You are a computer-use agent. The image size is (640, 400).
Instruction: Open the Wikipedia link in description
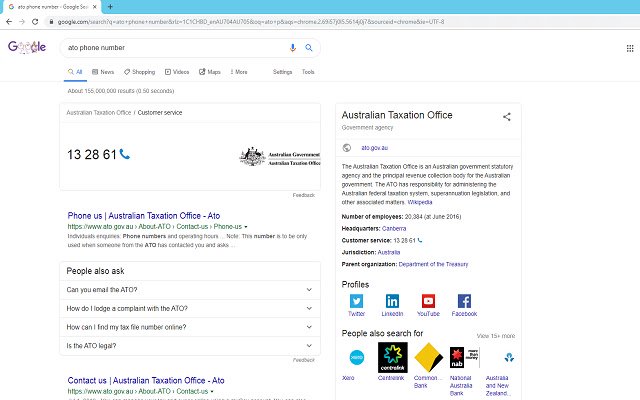pos(420,202)
